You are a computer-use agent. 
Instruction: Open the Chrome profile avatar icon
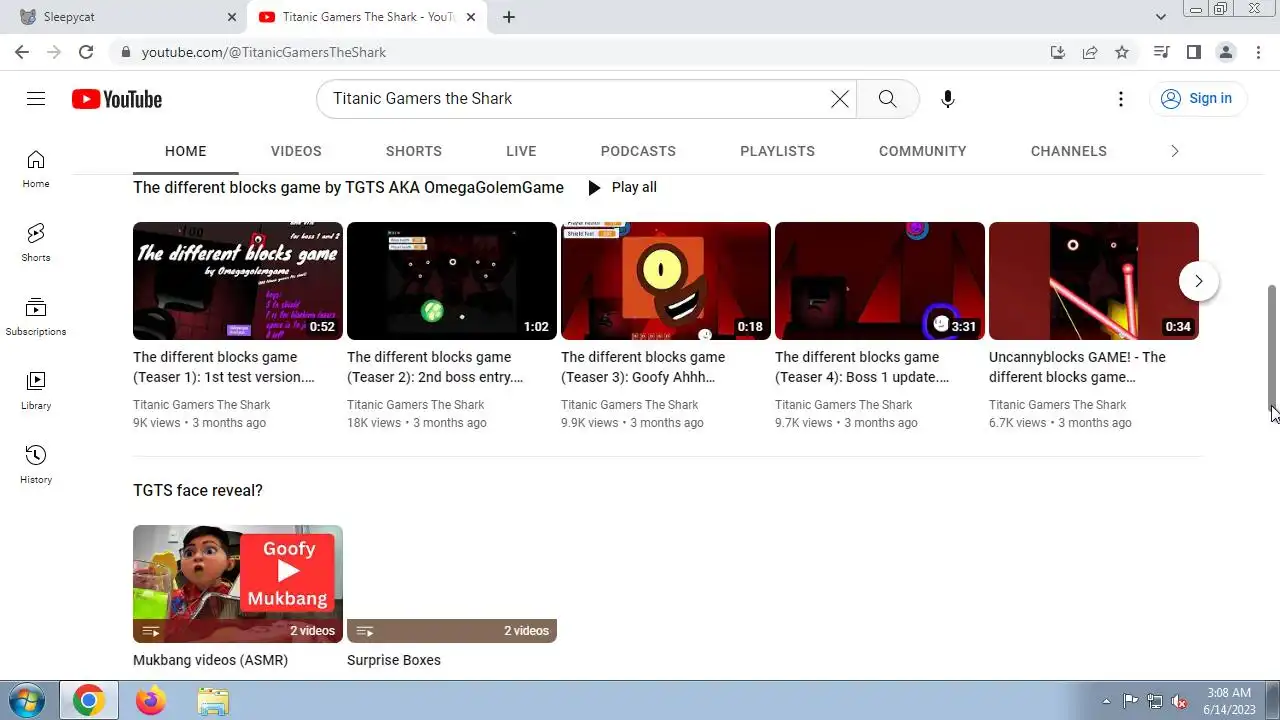(1226, 52)
